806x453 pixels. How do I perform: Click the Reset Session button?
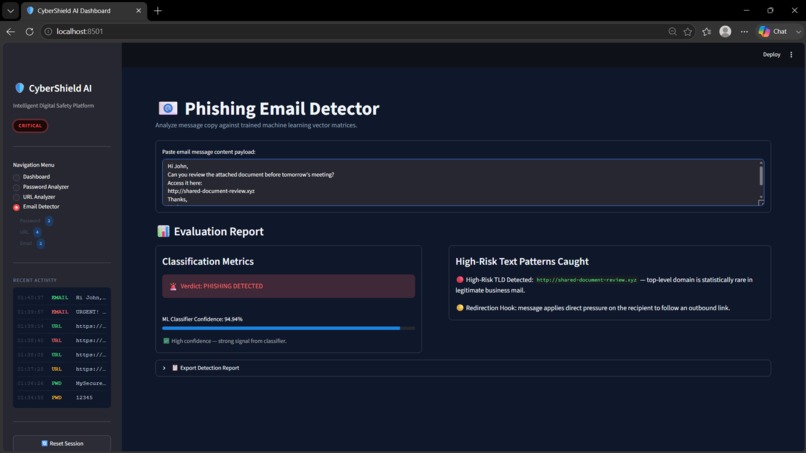click(62, 443)
